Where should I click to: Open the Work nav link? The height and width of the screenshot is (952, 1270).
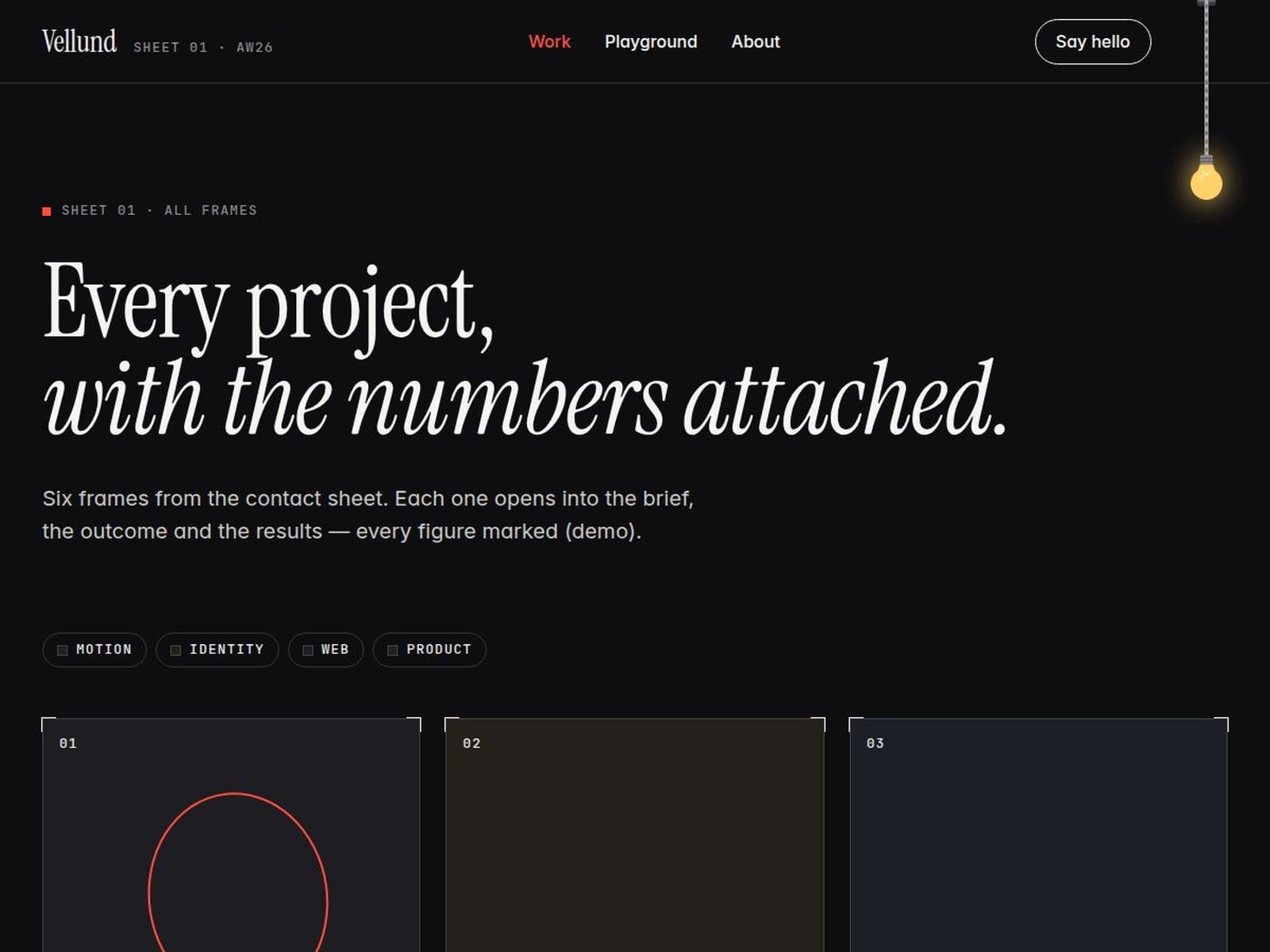pyautogui.click(x=549, y=42)
